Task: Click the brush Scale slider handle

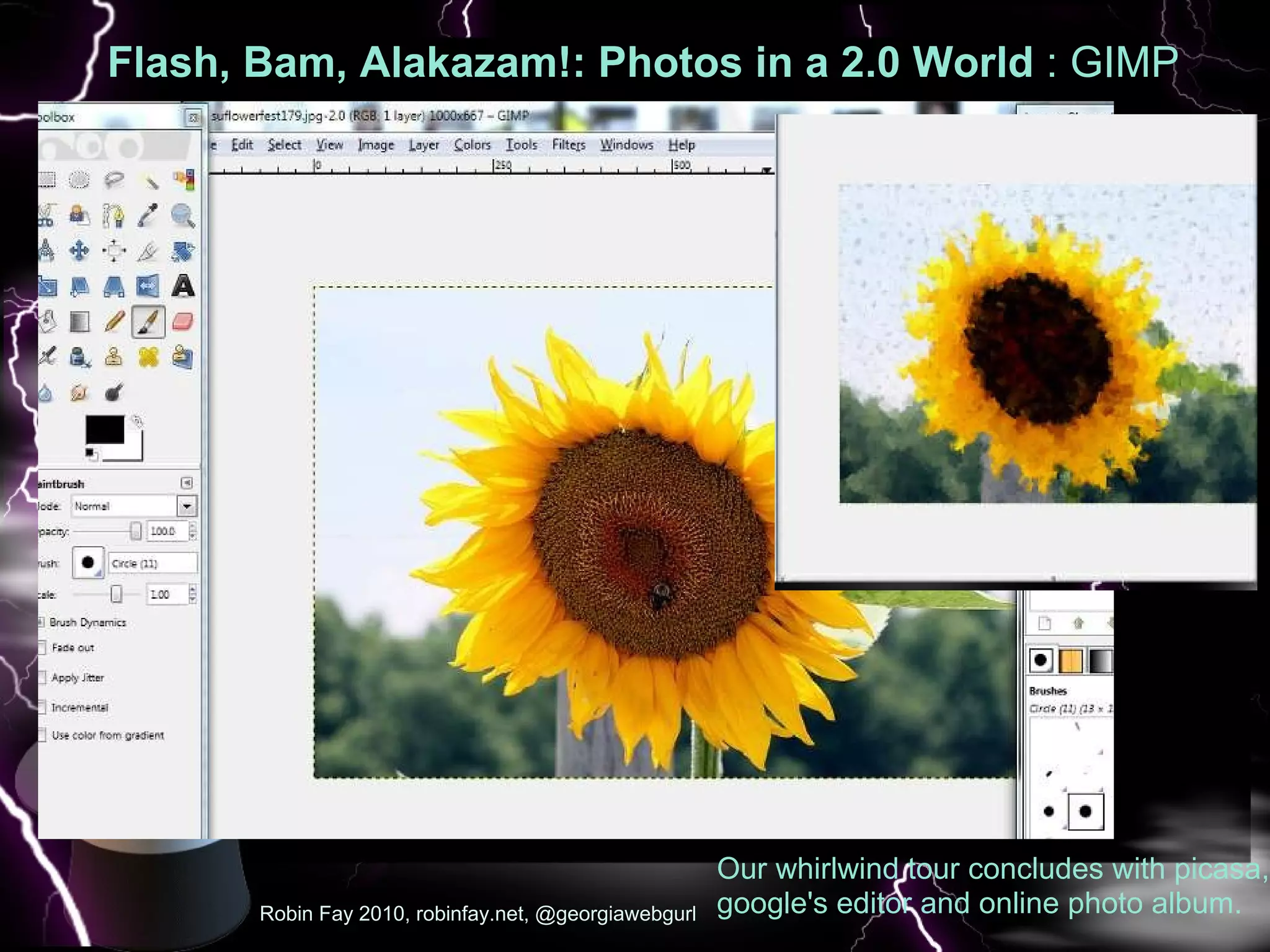Action: click(x=116, y=594)
